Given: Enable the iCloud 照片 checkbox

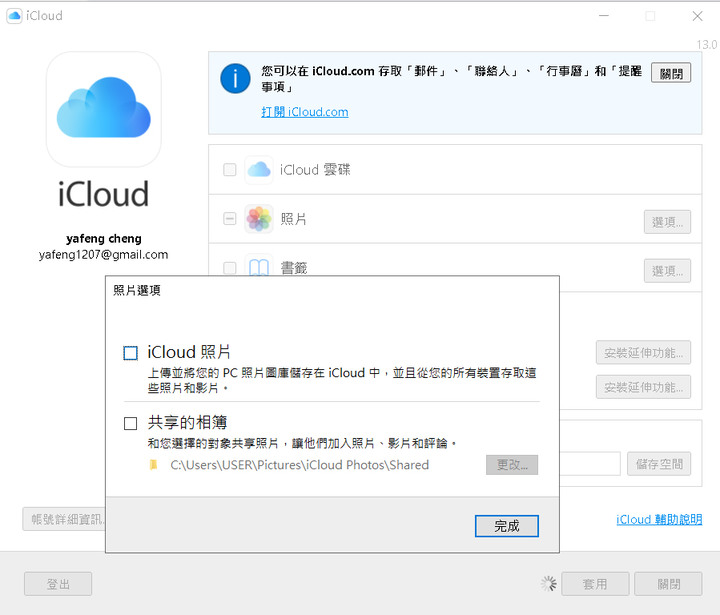Looking at the screenshot, I should [130, 353].
